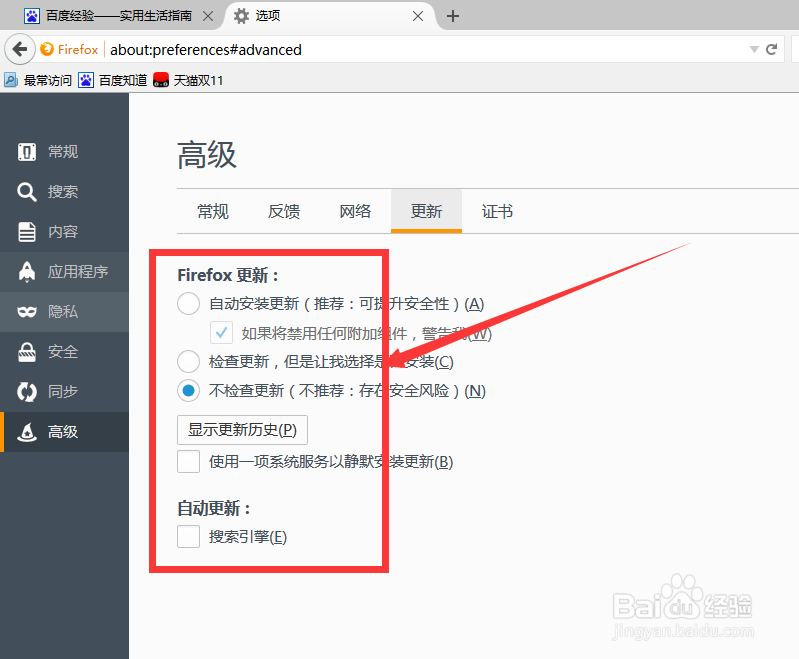Select the 选项 browser tab
Viewport: 799px width, 659px height.
tap(330, 16)
